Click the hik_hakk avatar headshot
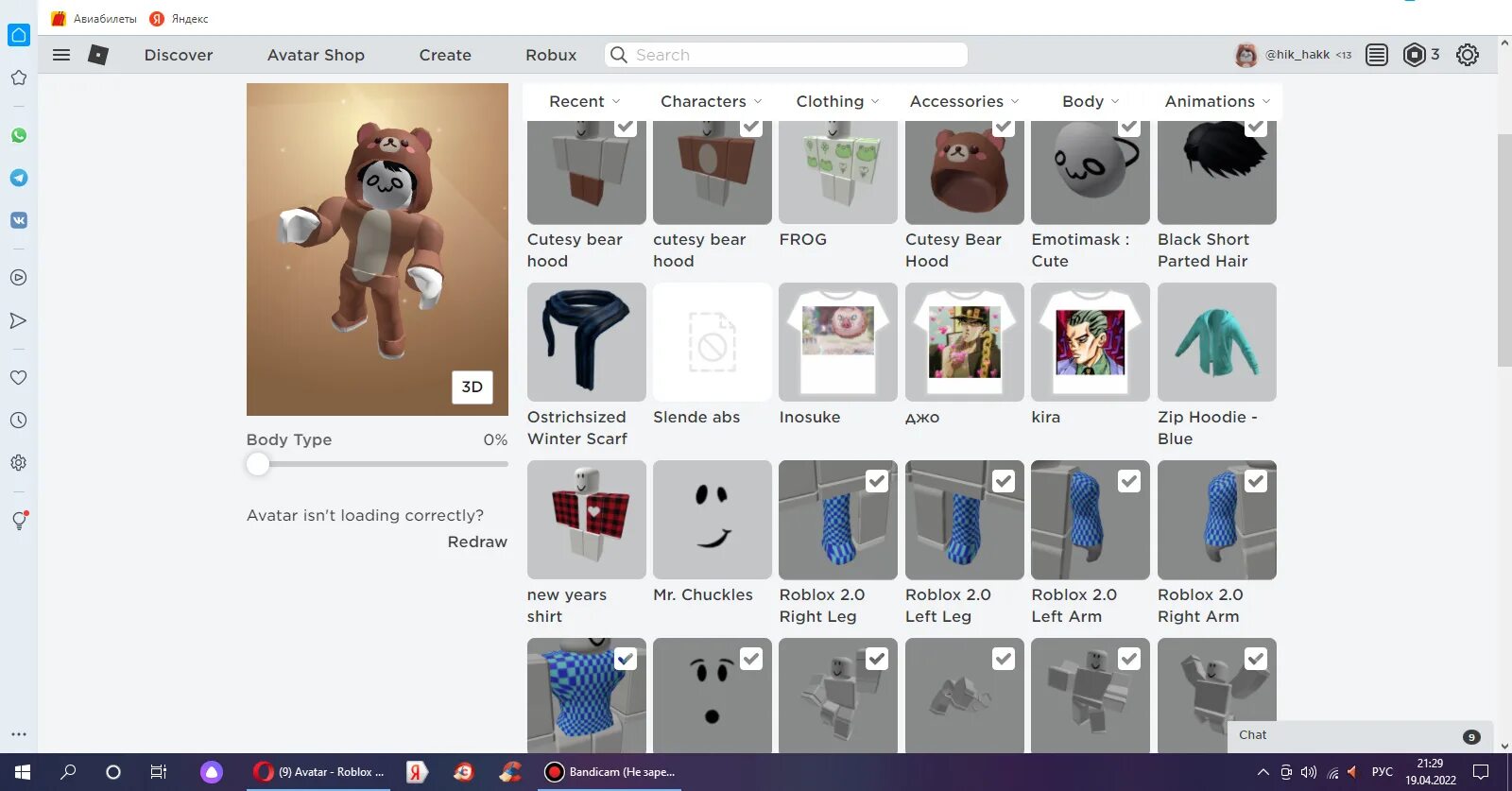1512x791 pixels. click(x=1246, y=55)
